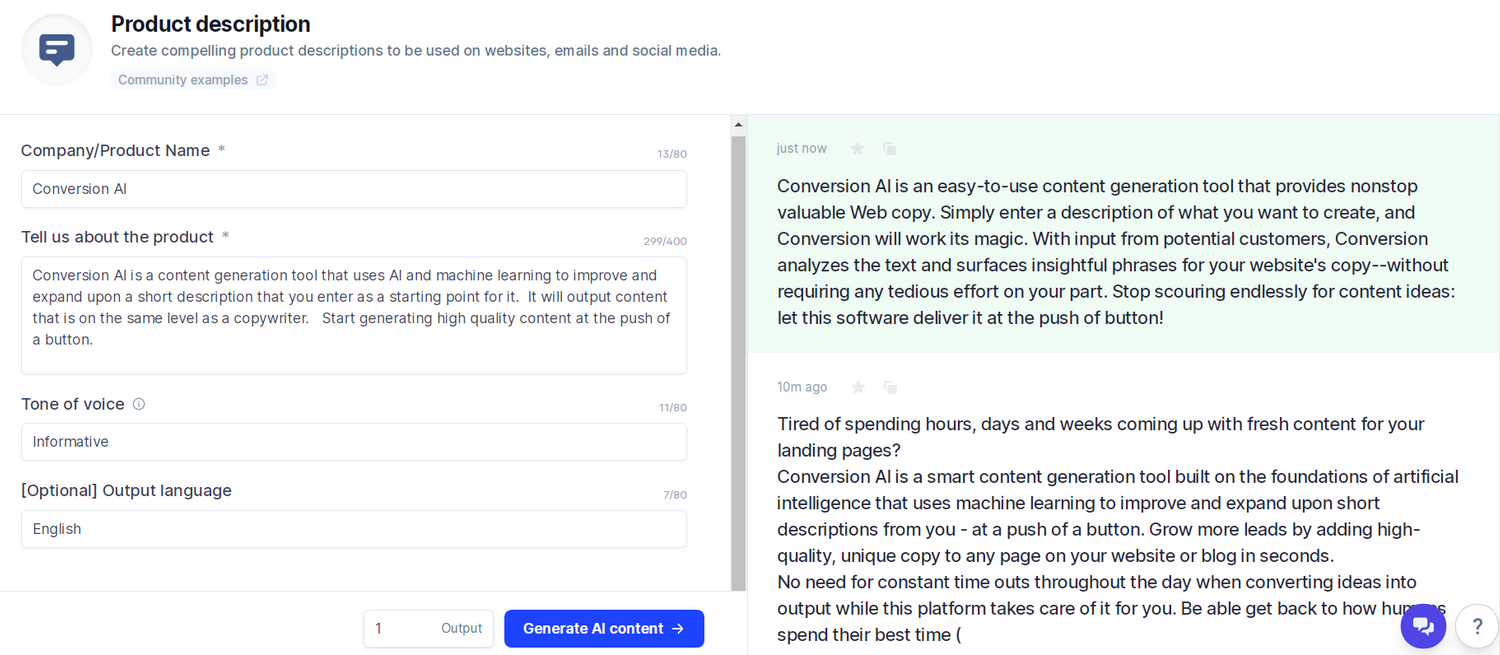Open the Tone of voice info tooltip
The height and width of the screenshot is (655, 1500).
(138, 404)
